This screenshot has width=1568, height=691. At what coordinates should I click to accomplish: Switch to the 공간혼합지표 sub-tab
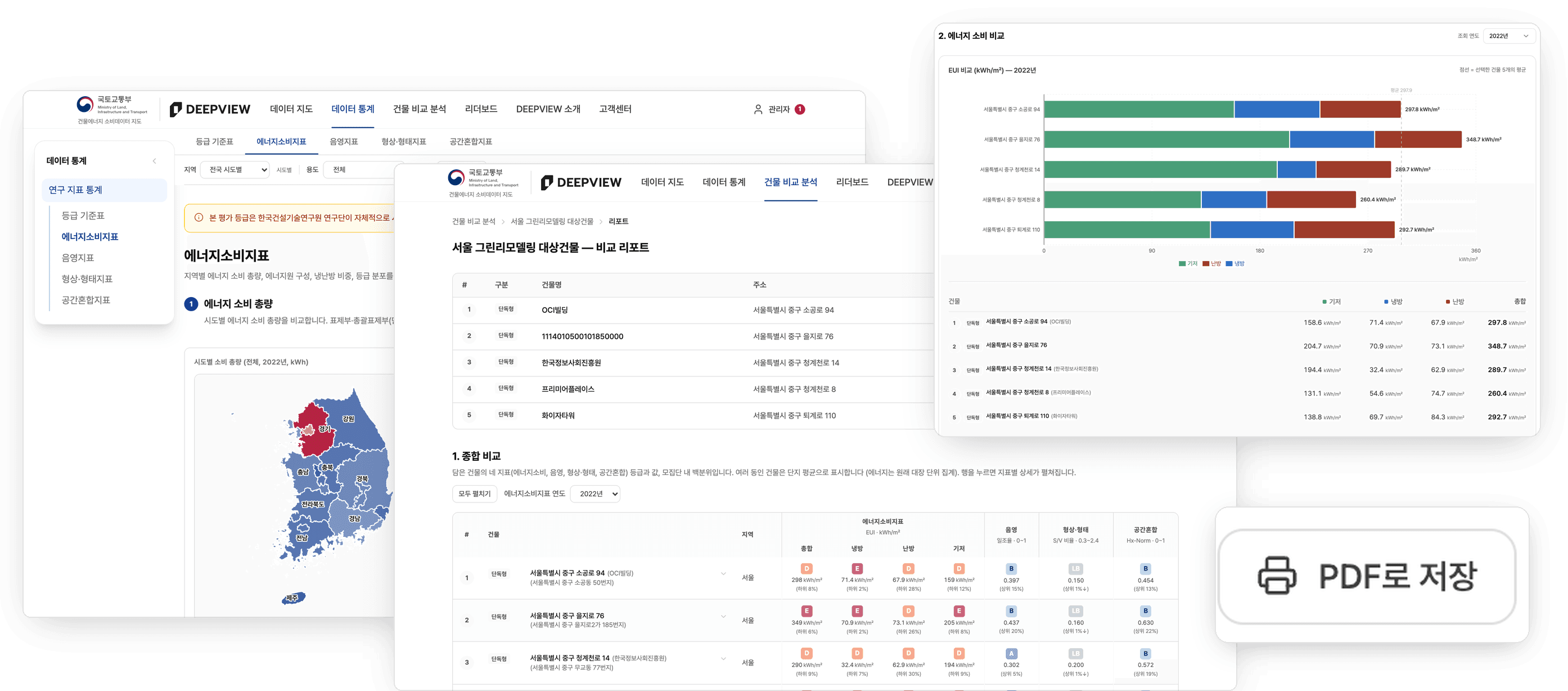[471, 142]
